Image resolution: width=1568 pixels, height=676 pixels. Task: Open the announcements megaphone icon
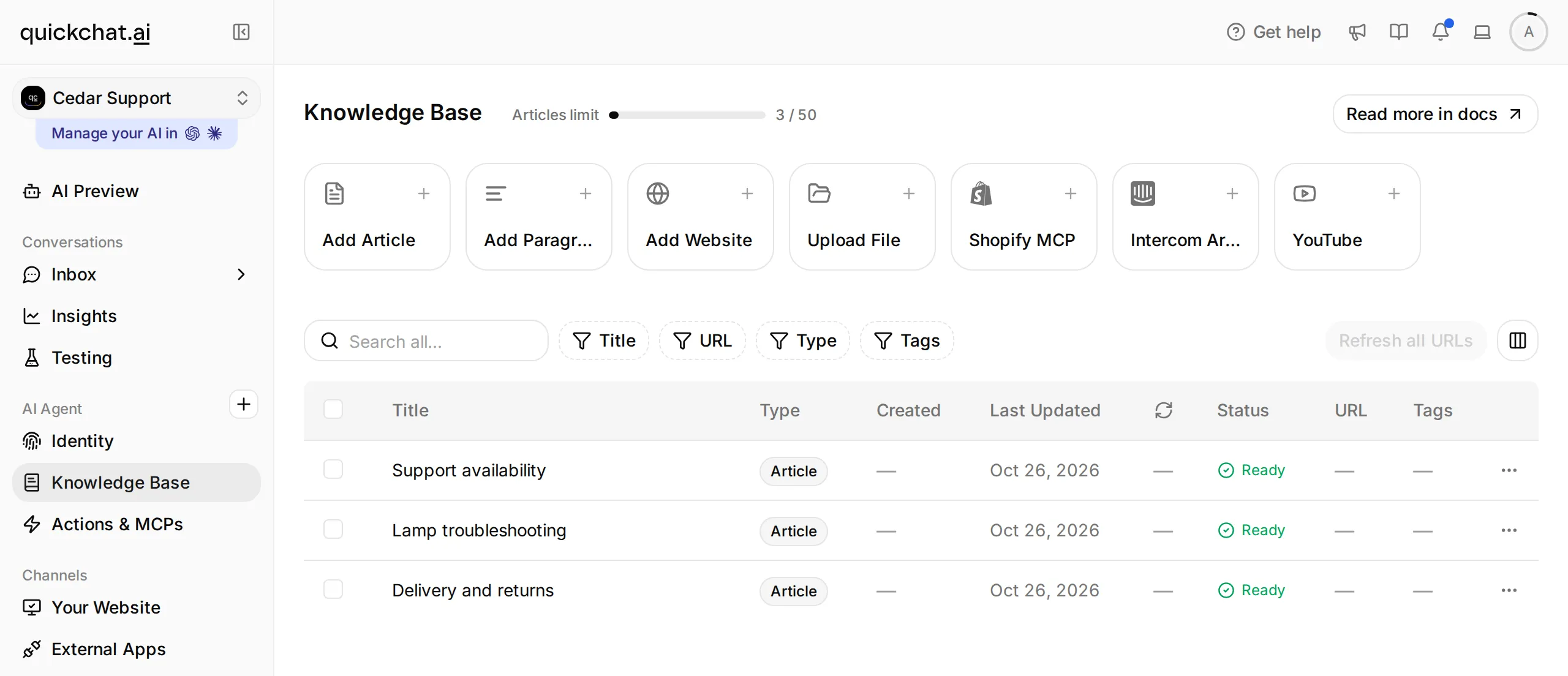point(1357,32)
